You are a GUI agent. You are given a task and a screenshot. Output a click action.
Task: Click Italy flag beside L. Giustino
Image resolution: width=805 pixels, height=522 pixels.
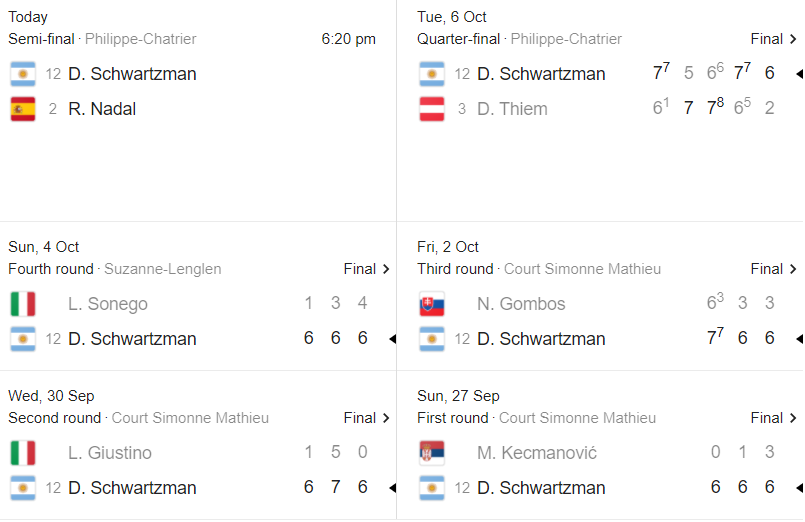(23, 453)
